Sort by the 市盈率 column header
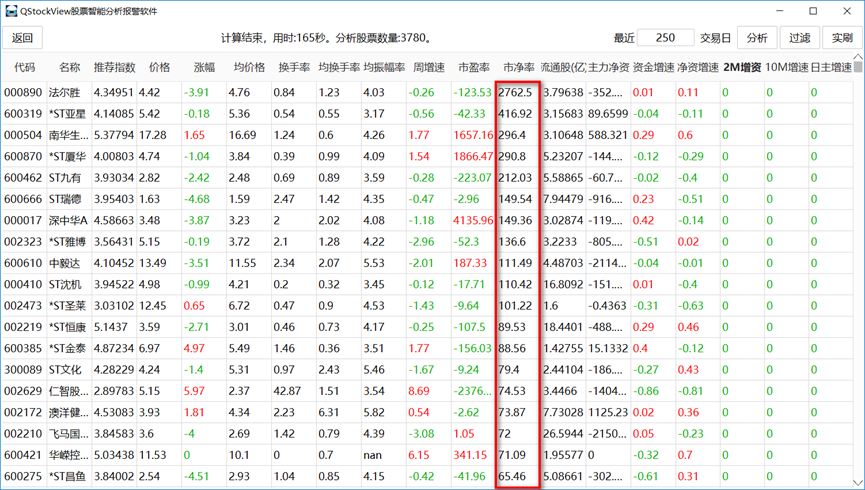This screenshot has height=490, width=865. click(x=474, y=67)
